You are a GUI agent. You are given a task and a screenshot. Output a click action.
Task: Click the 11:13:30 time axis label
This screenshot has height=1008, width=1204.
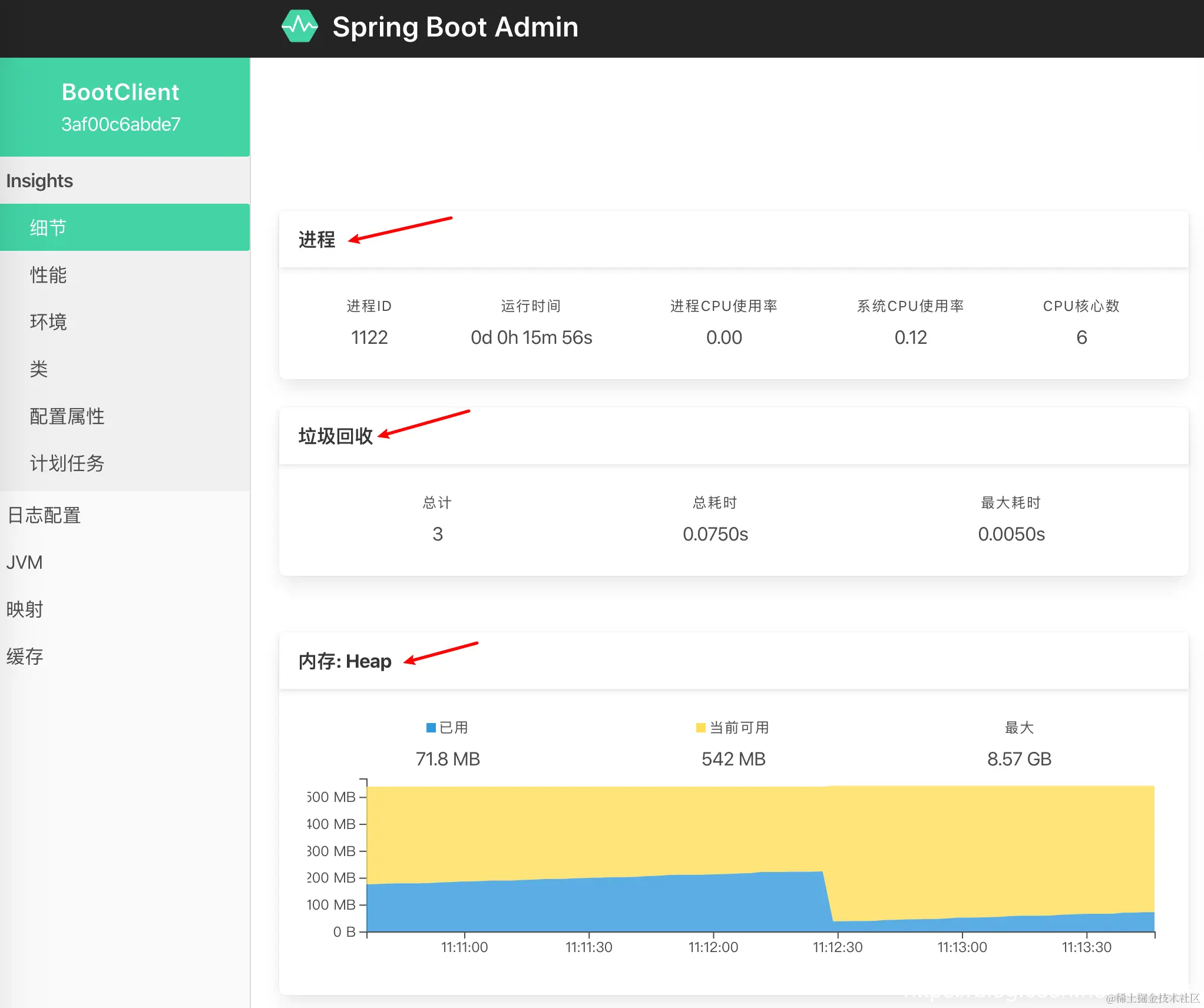pyautogui.click(x=1086, y=947)
